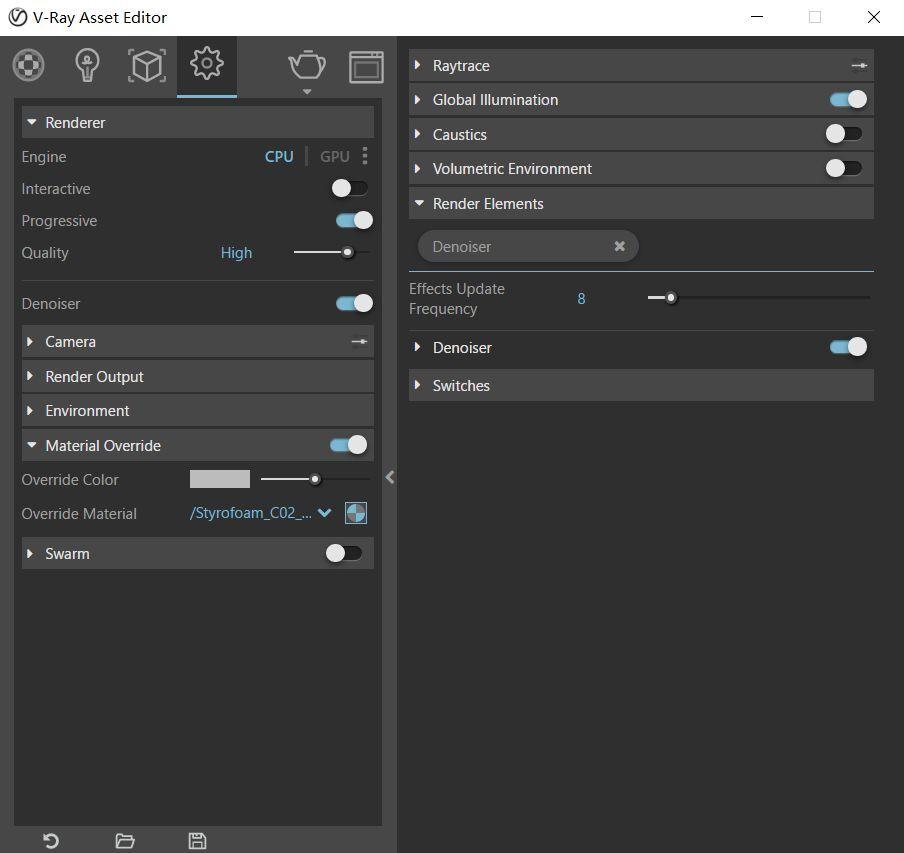
Task: Toggle Denoiser section switch in right panel
Action: pyautogui.click(x=848, y=347)
